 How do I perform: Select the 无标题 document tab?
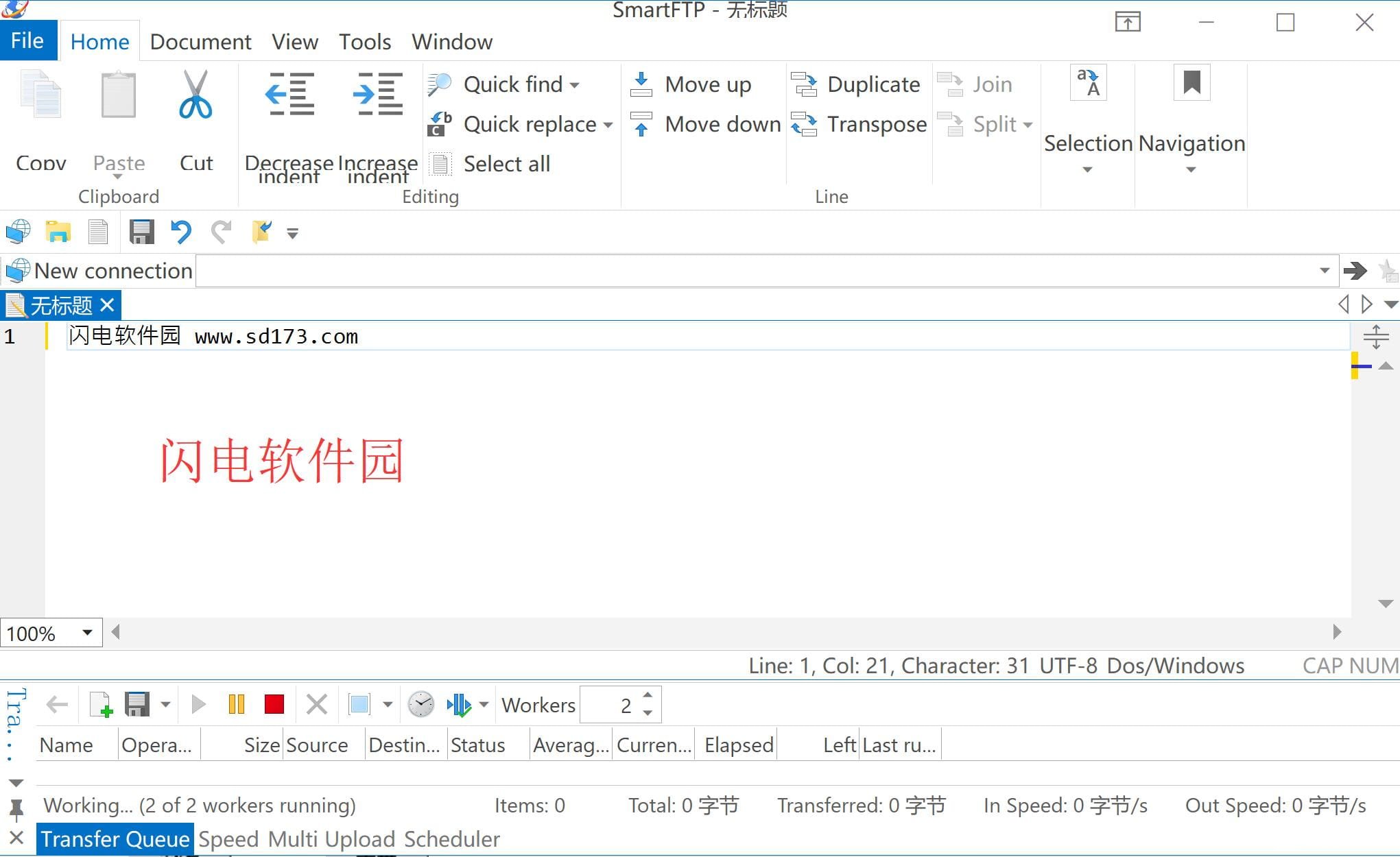60,305
